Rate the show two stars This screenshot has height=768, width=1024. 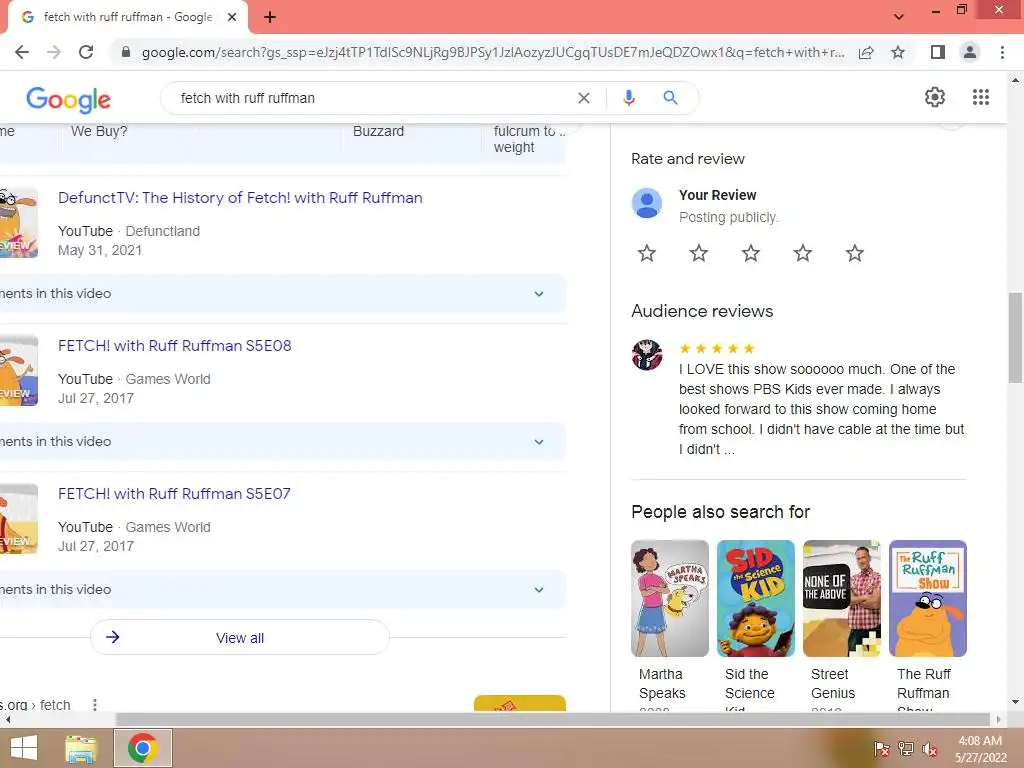click(699, 253)
